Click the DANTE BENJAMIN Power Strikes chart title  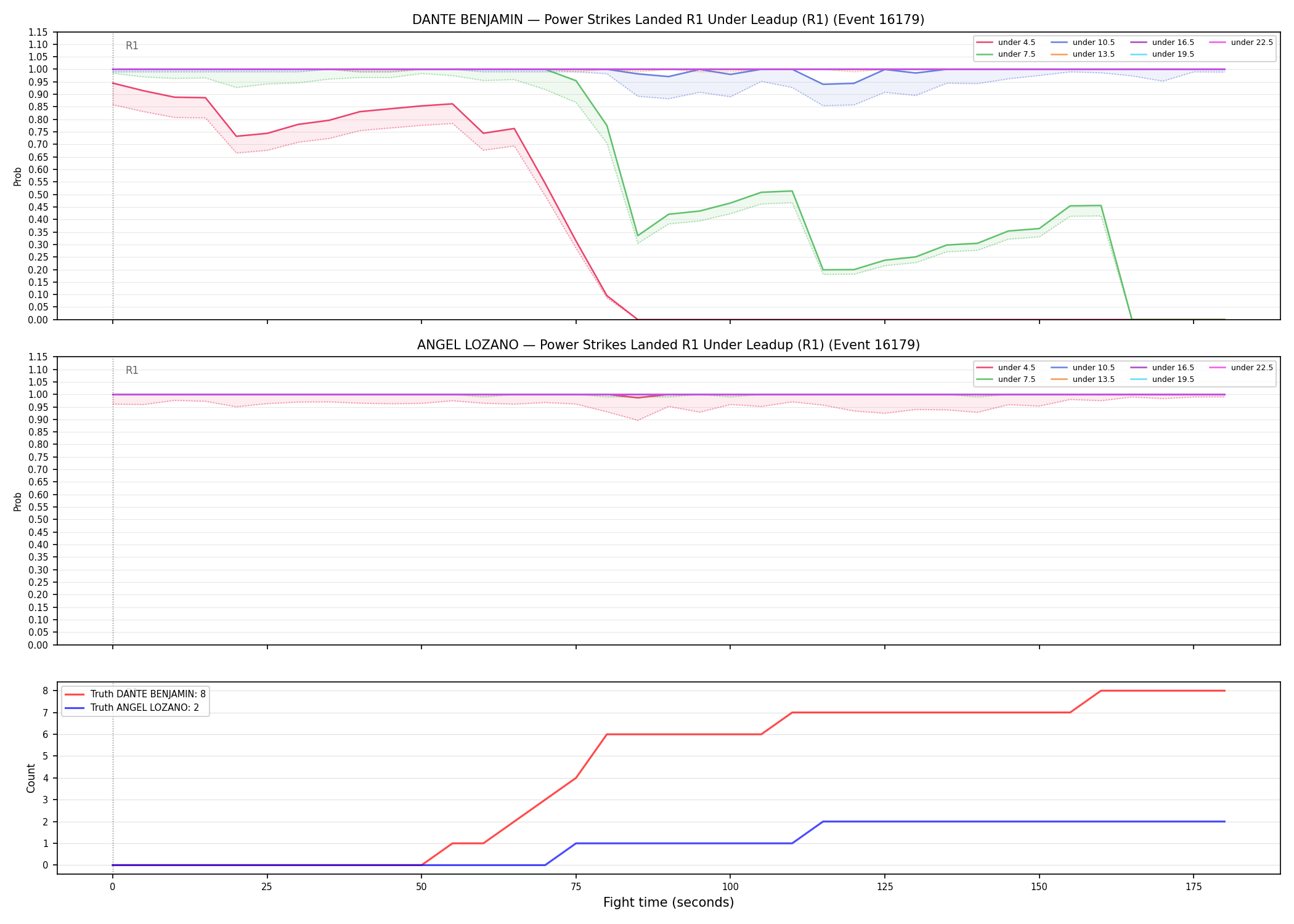pyautogui.click(x=668, y=20)
